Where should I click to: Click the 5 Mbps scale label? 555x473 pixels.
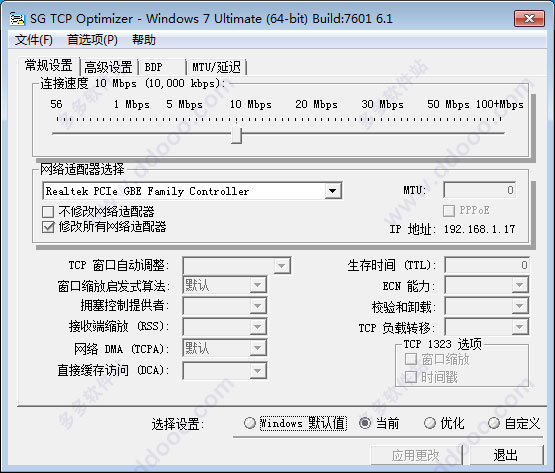click(184, 104)
